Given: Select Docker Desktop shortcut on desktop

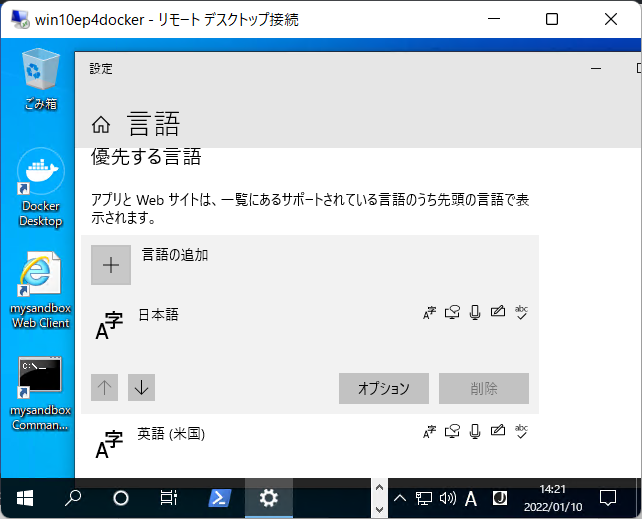Looking at the screenshot, I should point(41,187).
